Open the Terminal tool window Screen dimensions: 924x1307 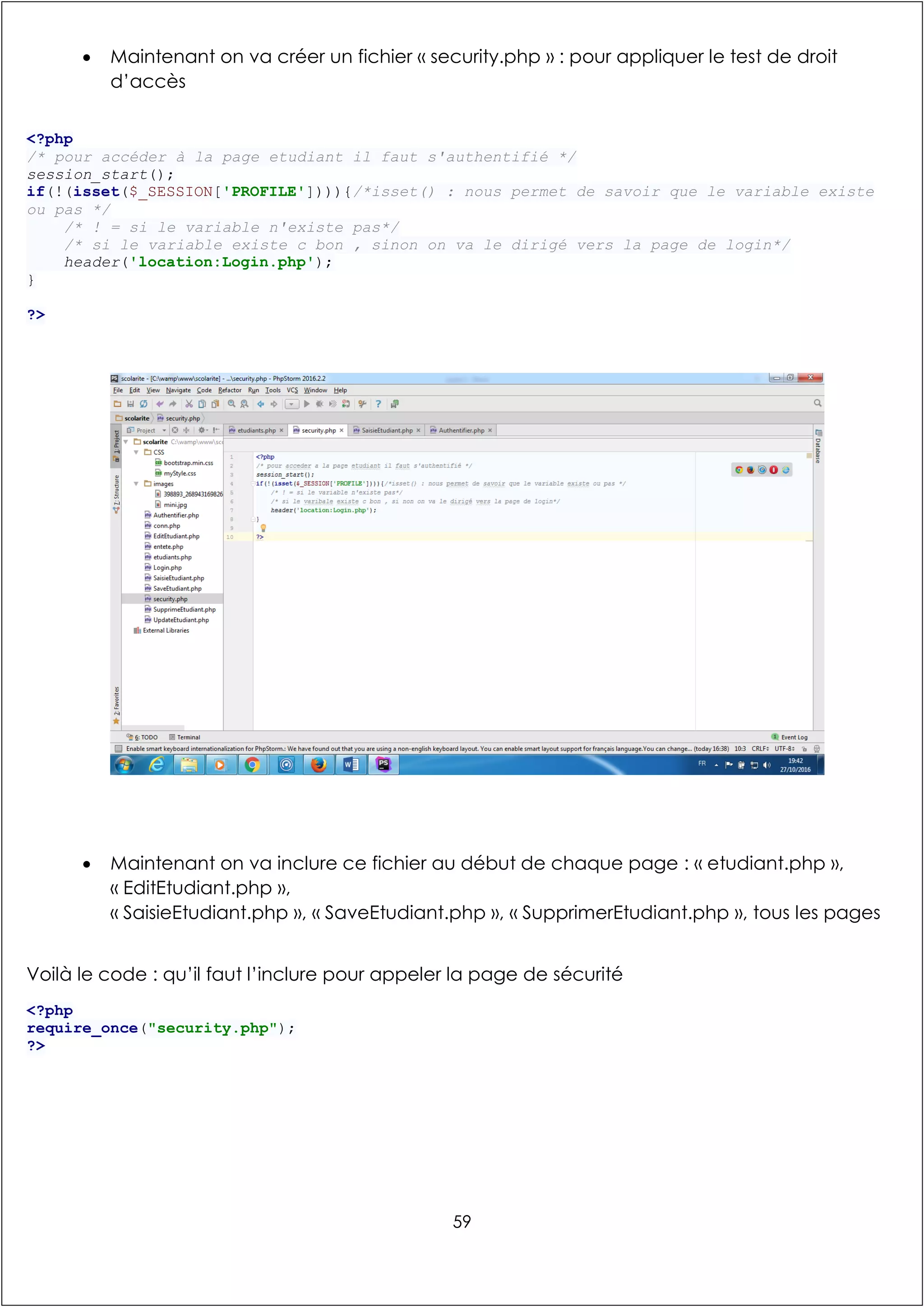pyautogui.click(x=185, y=737)
